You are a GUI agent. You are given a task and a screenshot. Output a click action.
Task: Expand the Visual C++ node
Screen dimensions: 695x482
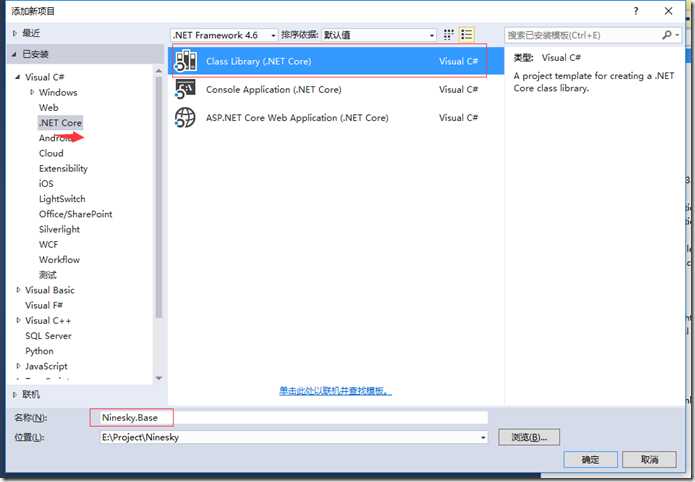pyautogui.click(x=18, y=320)
